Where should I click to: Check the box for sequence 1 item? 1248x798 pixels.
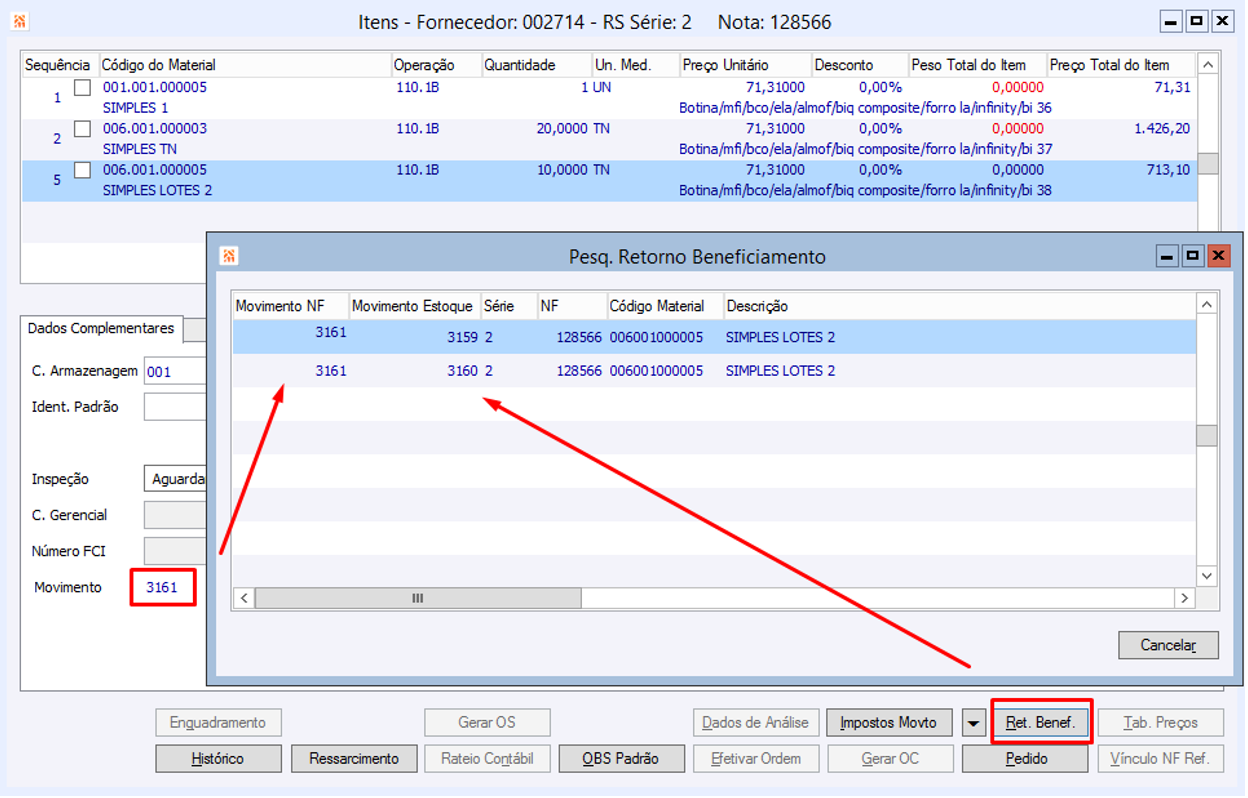point(83,87)
